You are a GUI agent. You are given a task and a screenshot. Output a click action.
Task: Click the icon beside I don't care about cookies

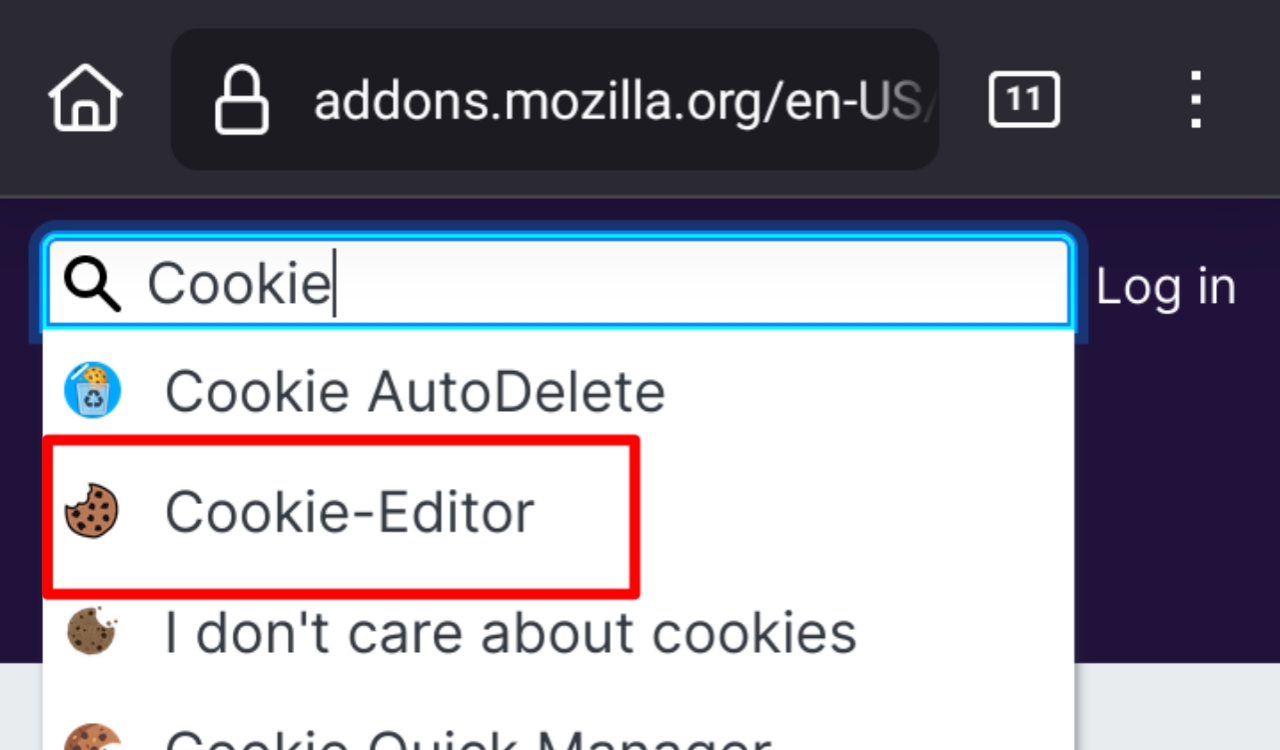tap(92, 632)
